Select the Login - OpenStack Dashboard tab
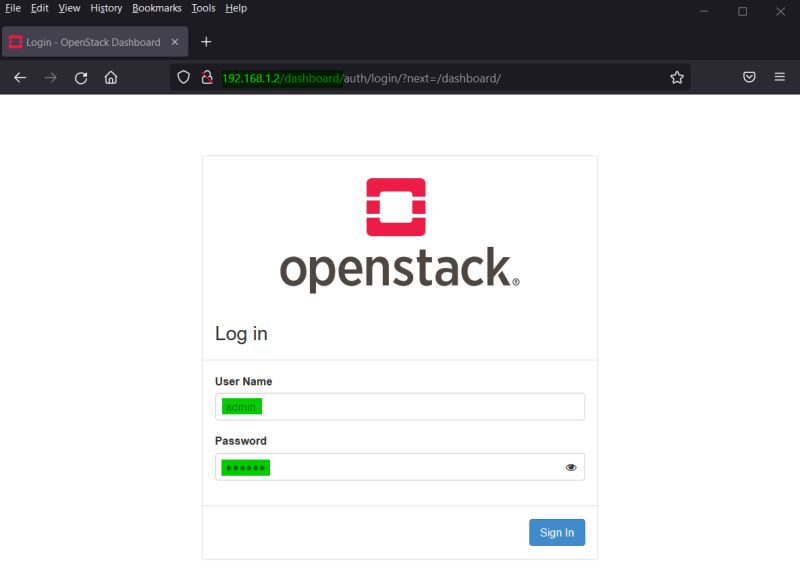800x579 pixels. 95,42
